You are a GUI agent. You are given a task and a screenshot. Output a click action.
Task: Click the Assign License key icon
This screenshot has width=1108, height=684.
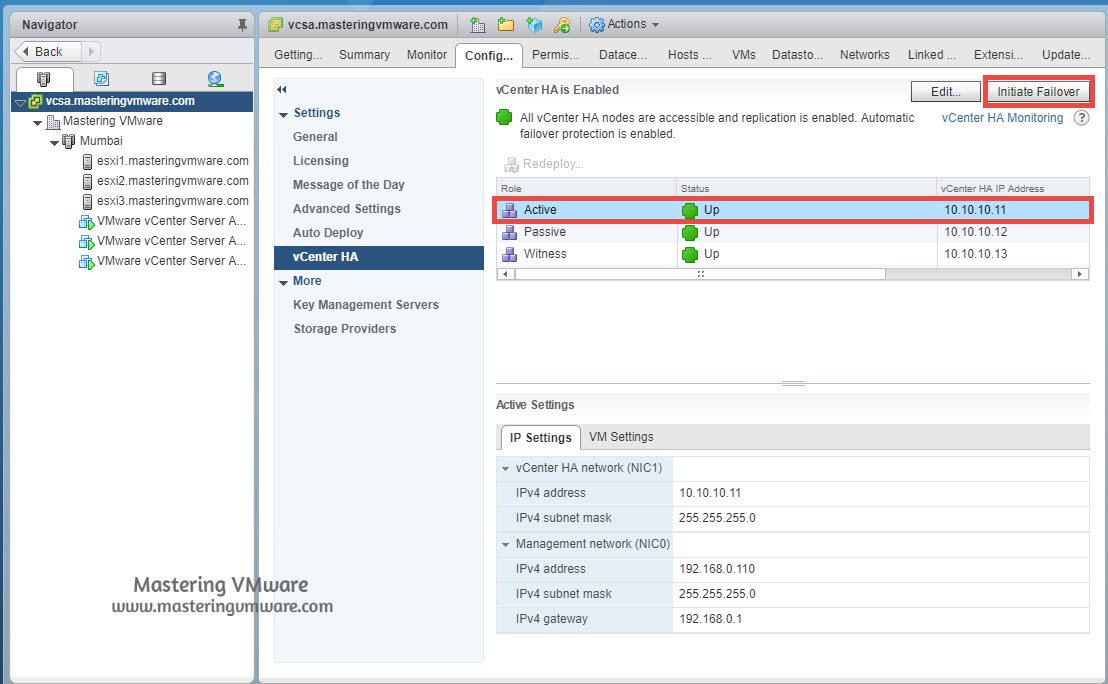(x=562, y=24)
